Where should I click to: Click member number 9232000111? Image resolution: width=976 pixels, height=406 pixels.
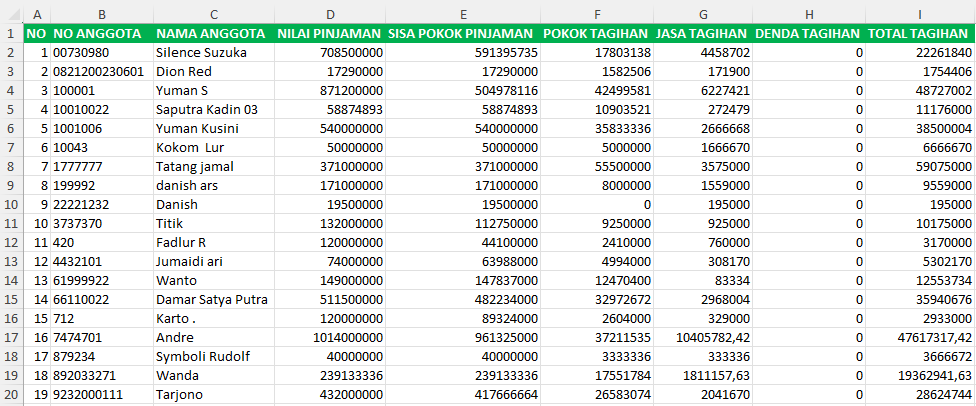[102, 394]
